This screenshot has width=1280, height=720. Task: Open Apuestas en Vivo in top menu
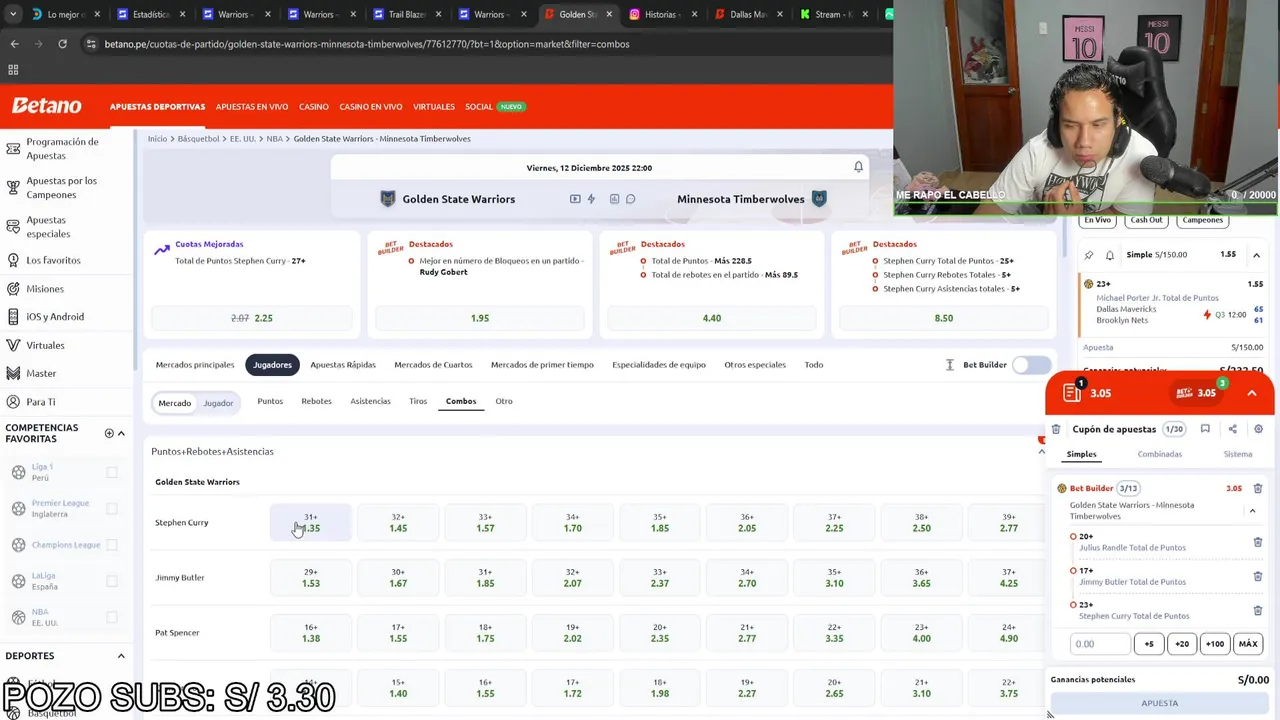pyautogui.click(x=252, y=107)
